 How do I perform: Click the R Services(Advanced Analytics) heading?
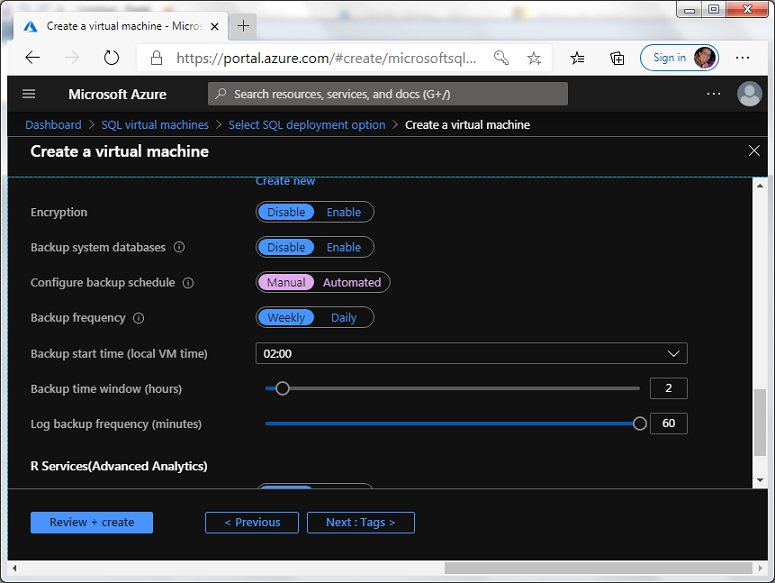point(119,466)
